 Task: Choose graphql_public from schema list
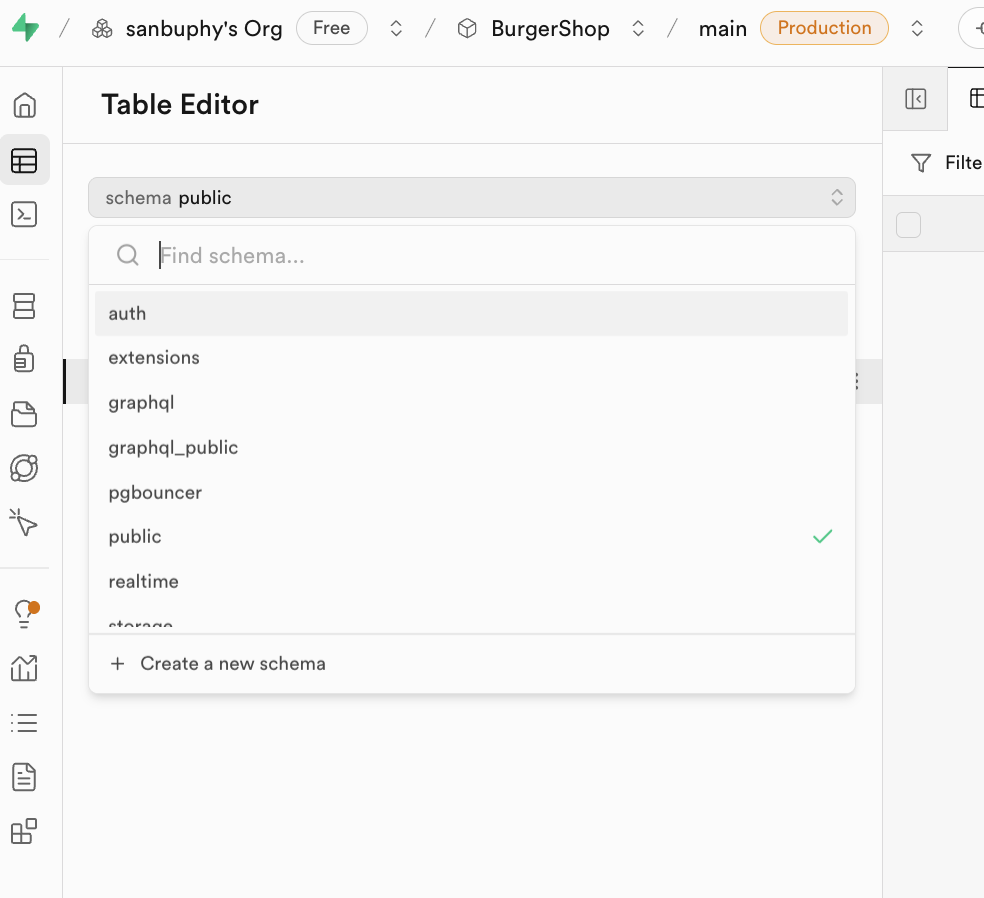[471, 448]
